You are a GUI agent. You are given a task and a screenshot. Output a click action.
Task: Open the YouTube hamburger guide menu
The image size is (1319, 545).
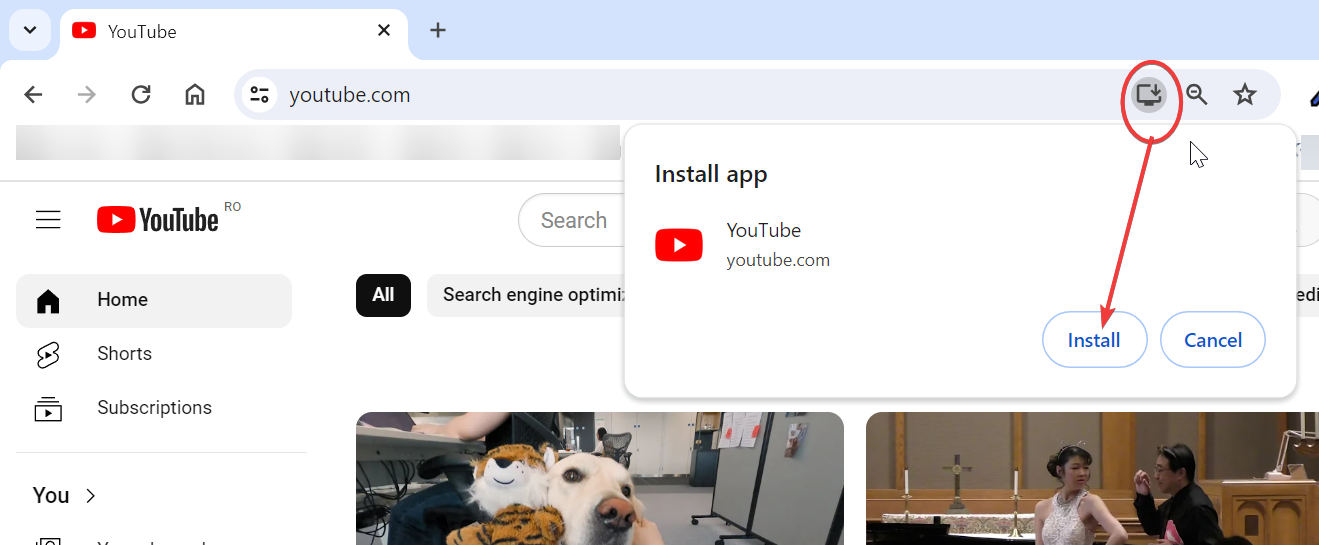48,220
